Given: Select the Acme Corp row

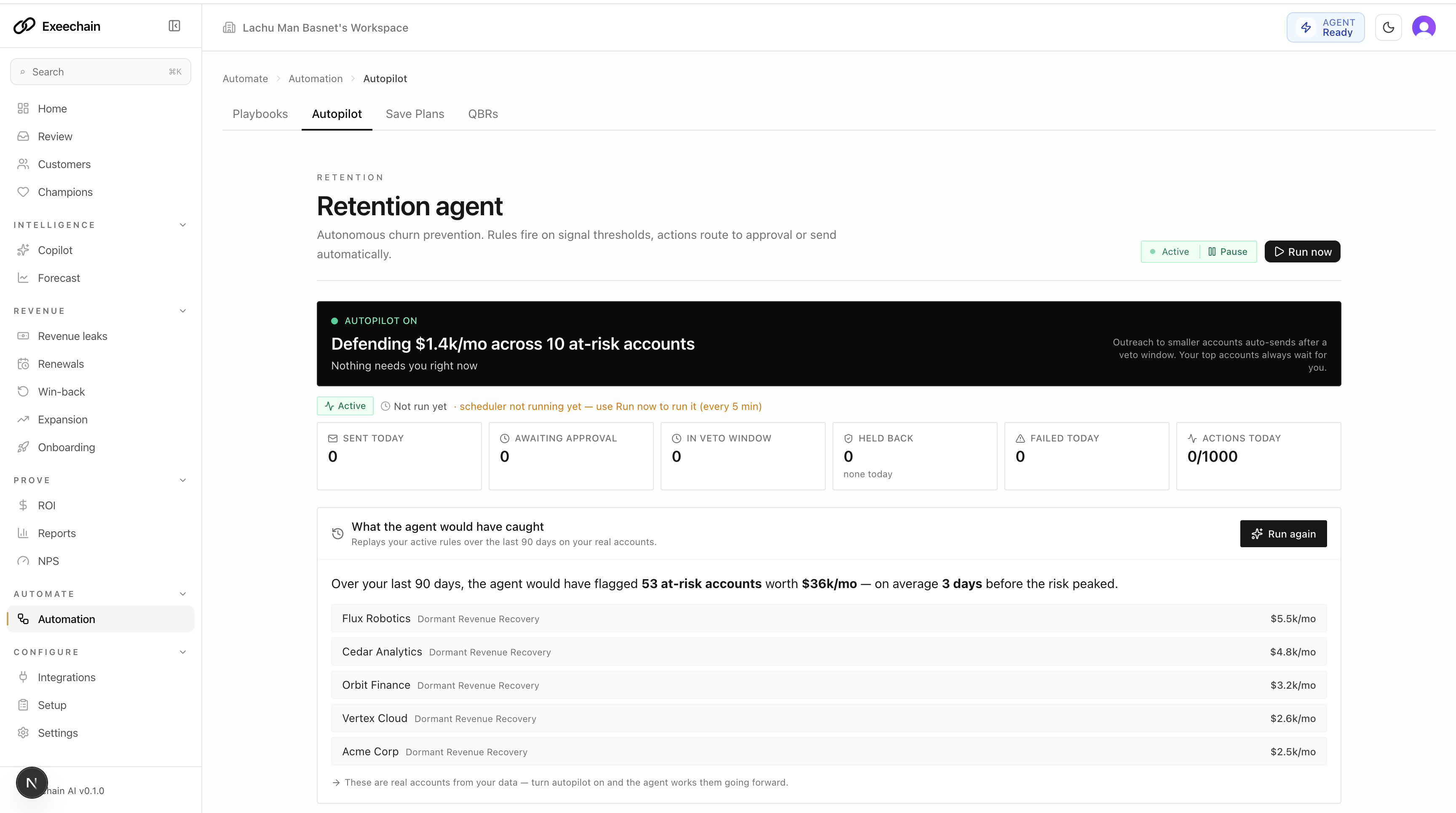Looking at the screenshot, I should coord(829,751).
